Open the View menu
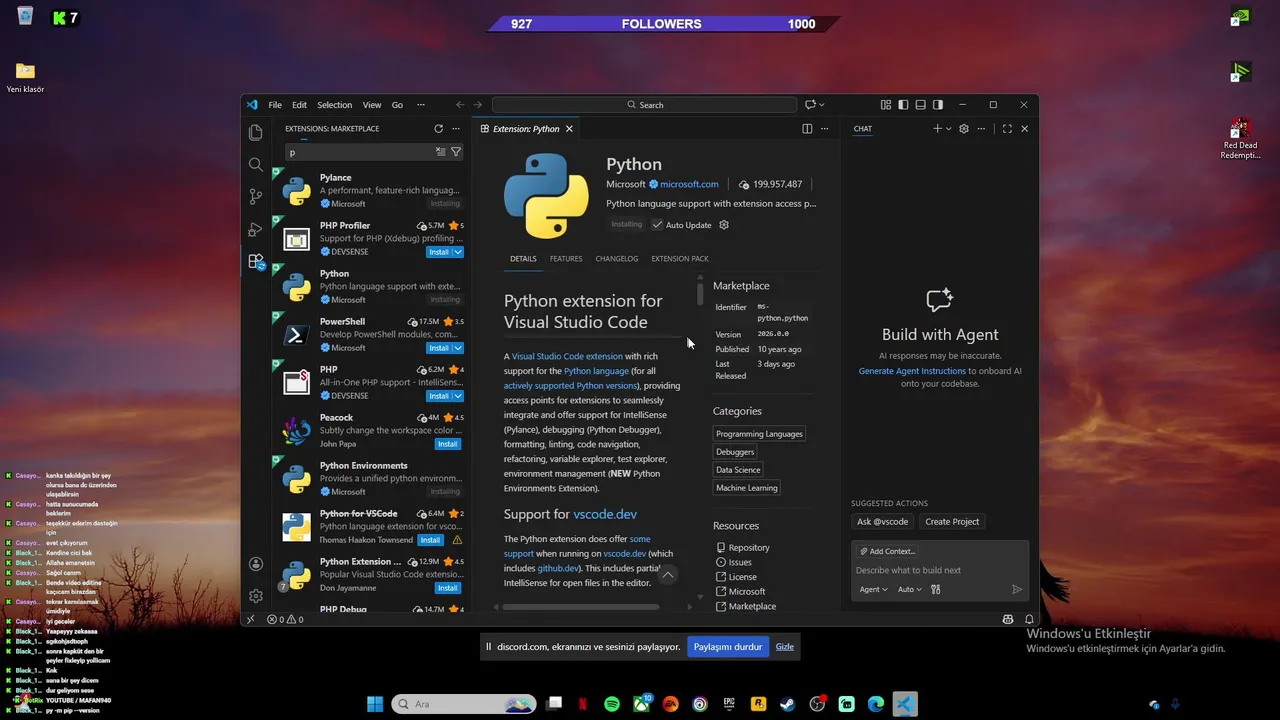The height and width of the screenshot is (720, 1280). pos(372,105)
